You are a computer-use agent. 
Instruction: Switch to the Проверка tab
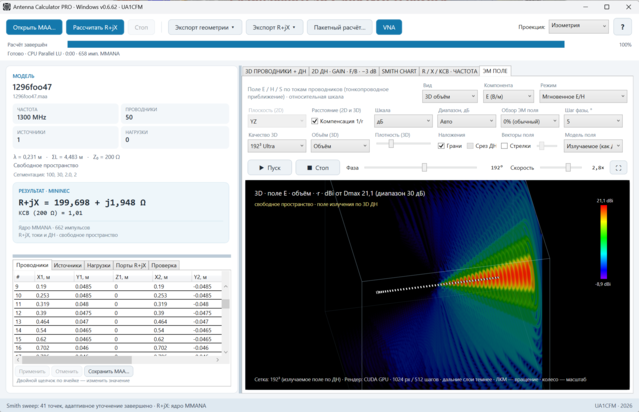point(164,265)
